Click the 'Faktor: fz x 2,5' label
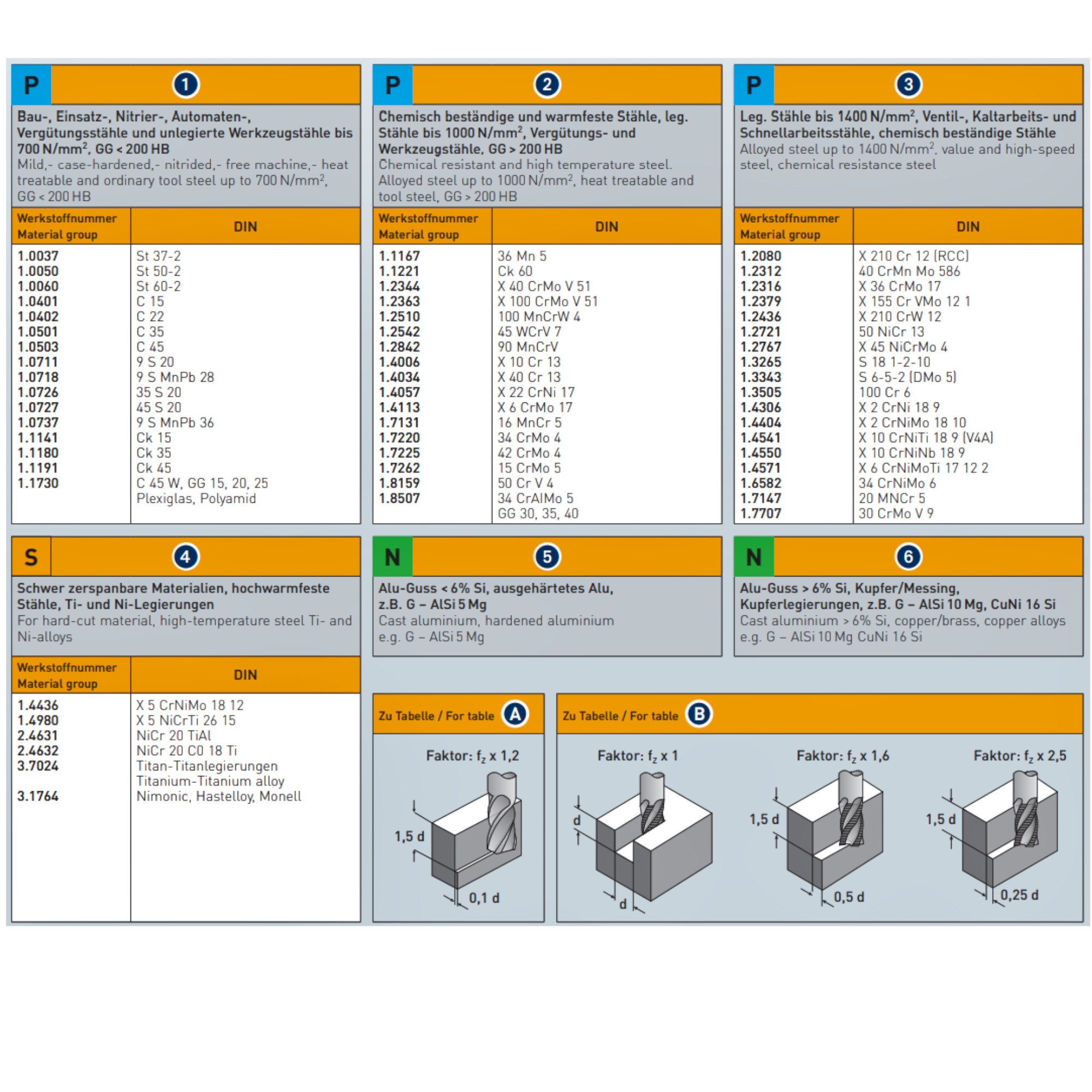 (x=1019, y=756)
